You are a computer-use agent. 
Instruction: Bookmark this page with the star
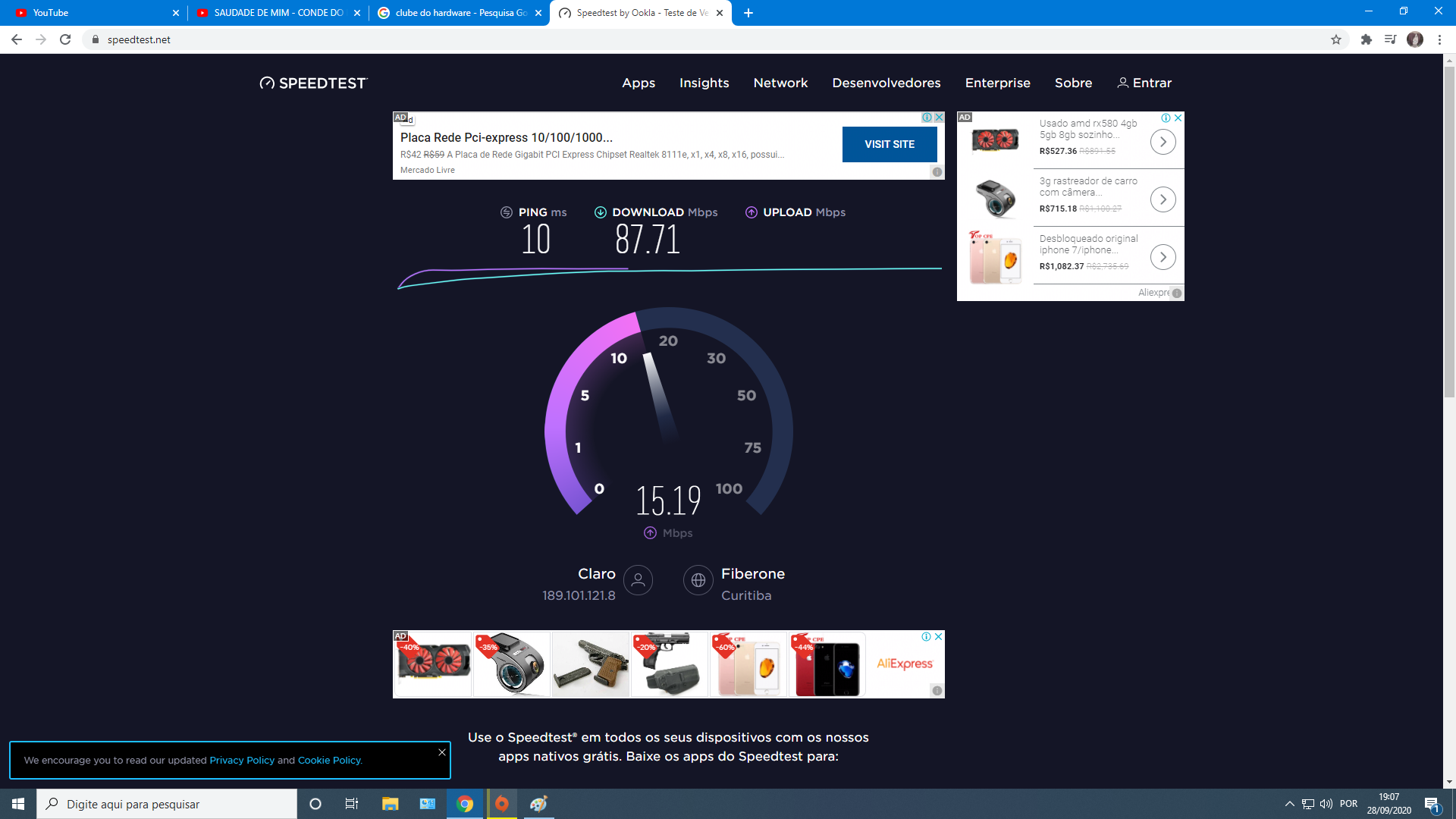coord(1336,39)
